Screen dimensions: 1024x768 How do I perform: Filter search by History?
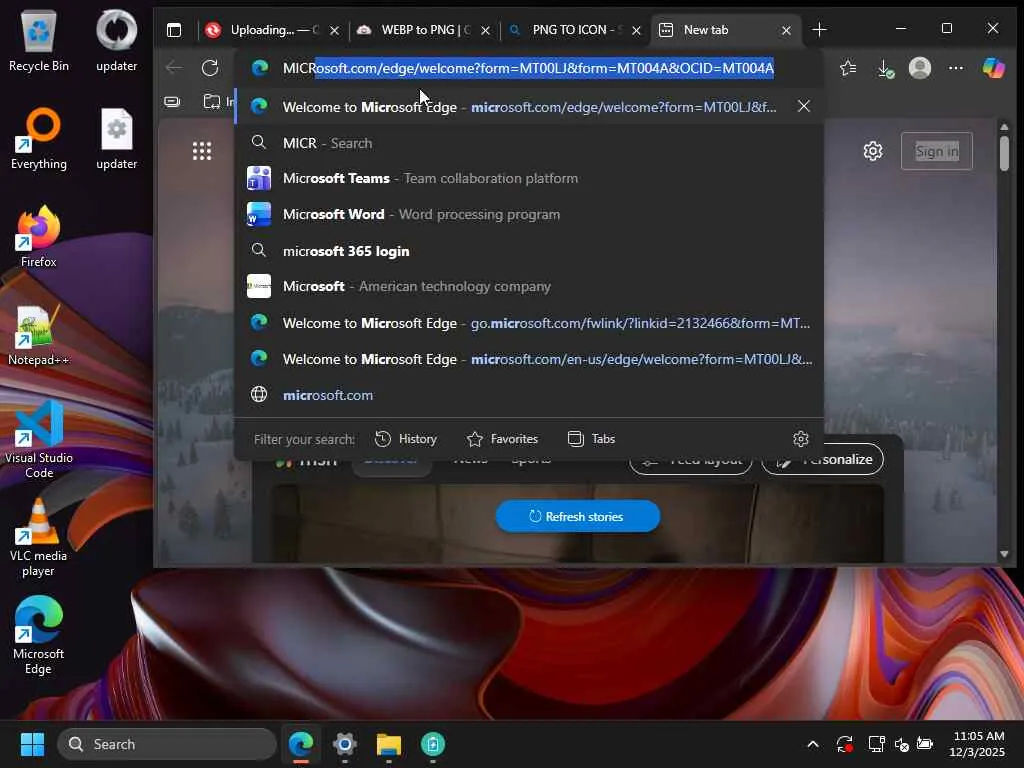tap(406, 439)
